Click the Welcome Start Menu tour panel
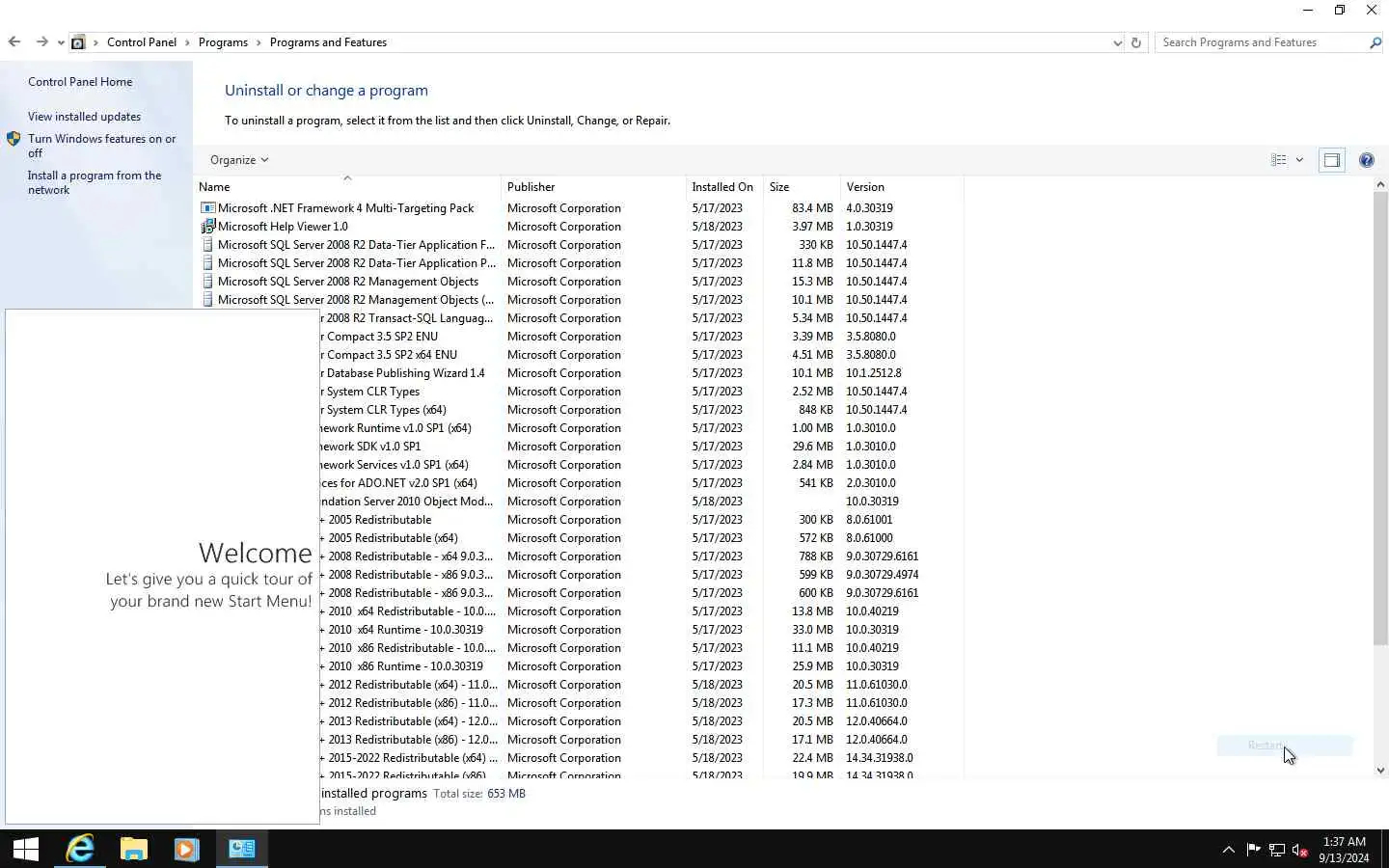 (162, 567)
